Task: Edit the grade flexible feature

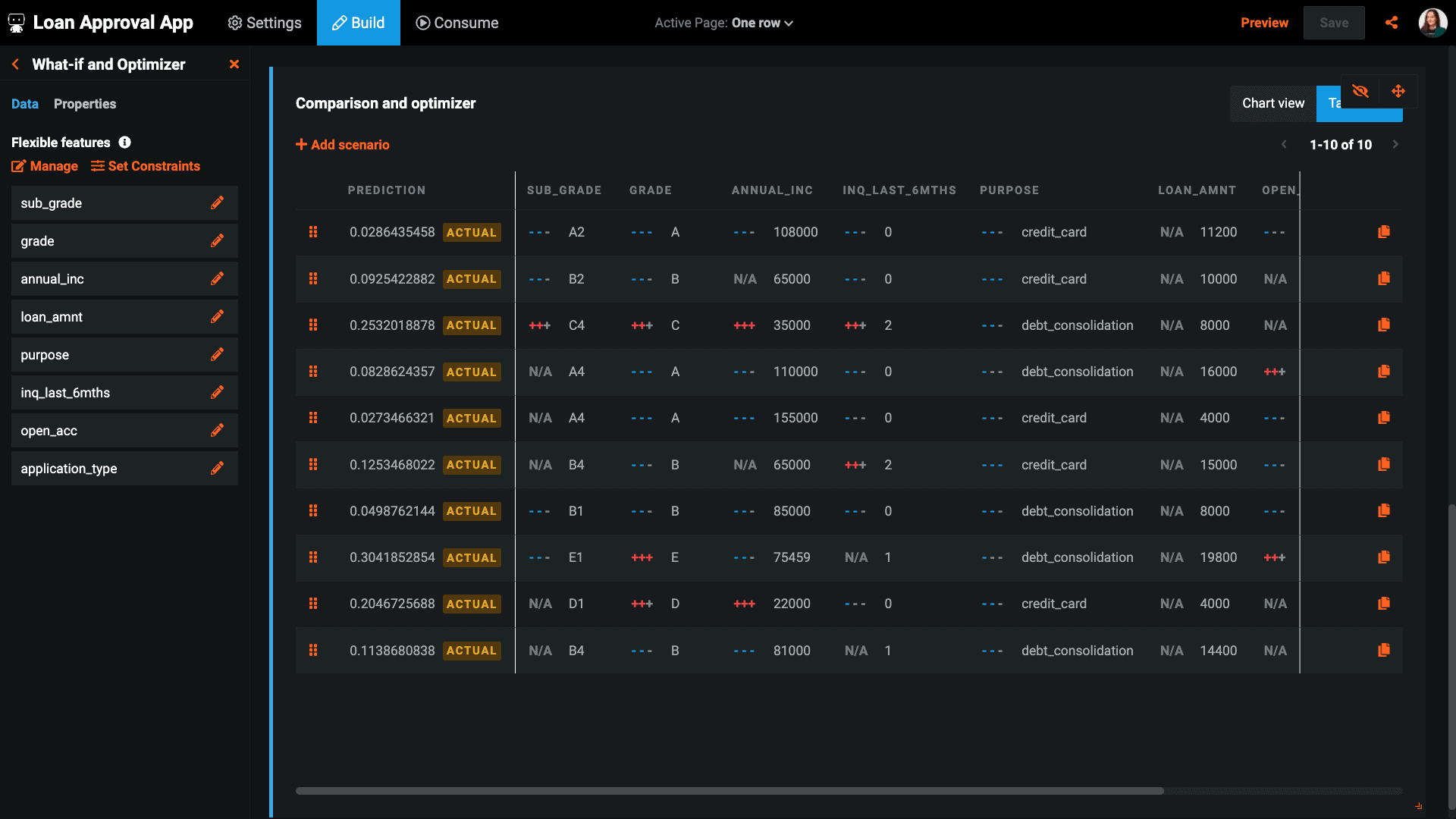Action: [x=217, y=240]
